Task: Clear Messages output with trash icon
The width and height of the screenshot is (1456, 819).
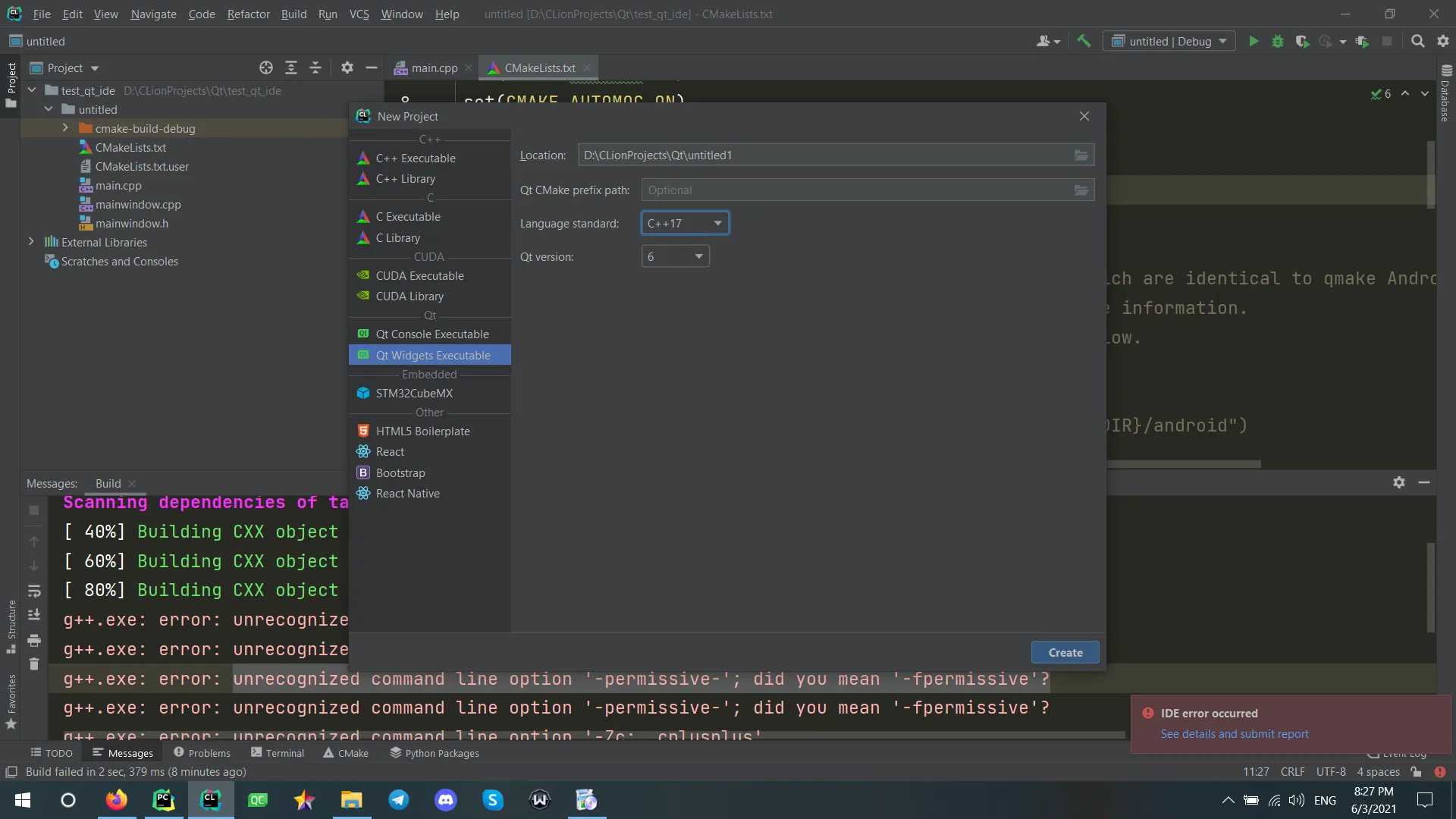Action: 34,664
